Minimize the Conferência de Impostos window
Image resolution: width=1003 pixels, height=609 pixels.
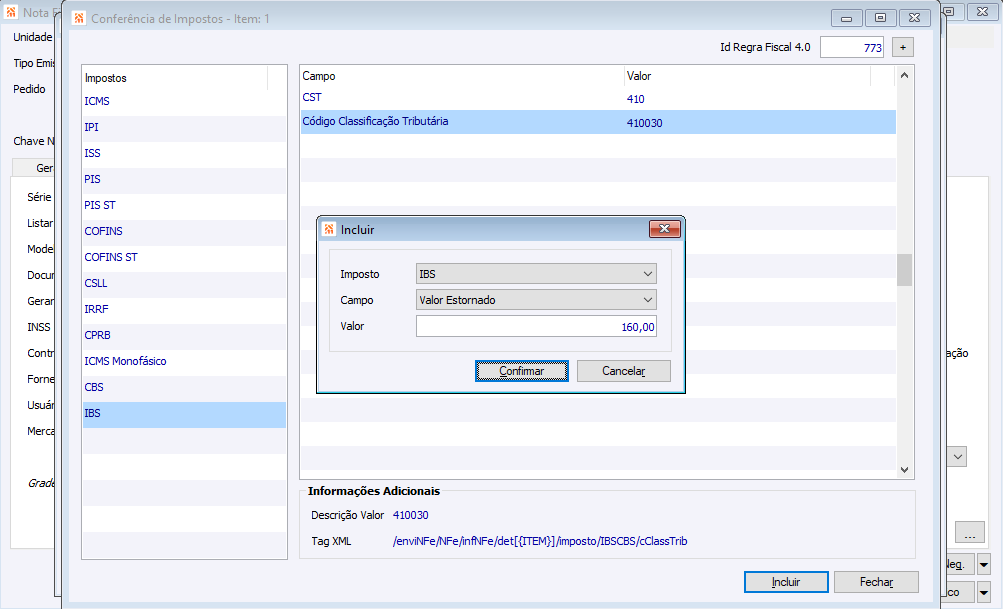coord(847,18)
